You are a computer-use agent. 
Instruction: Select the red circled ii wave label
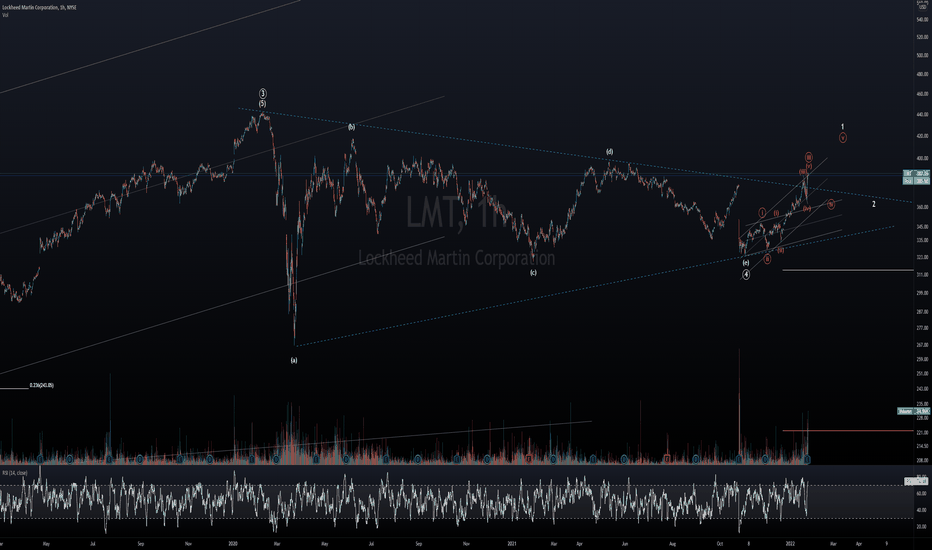coord(767,259)
